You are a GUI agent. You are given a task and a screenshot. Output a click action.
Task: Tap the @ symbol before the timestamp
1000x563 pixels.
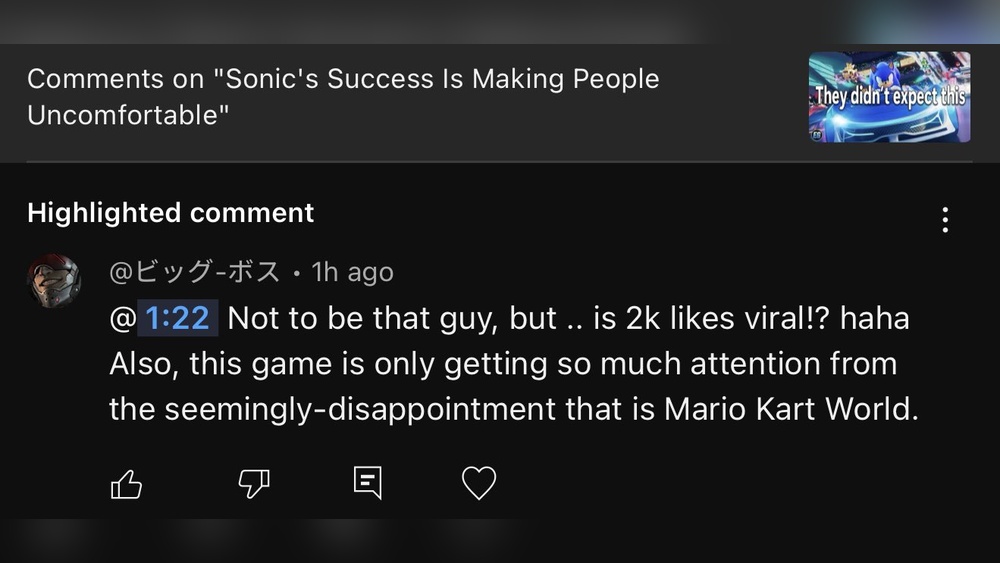[x=121, y=319]
